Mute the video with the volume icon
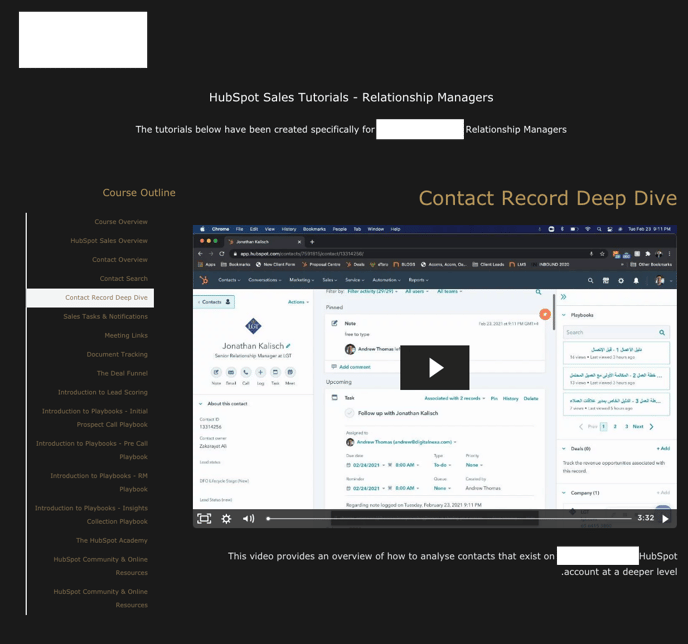 tap(248, 518)
